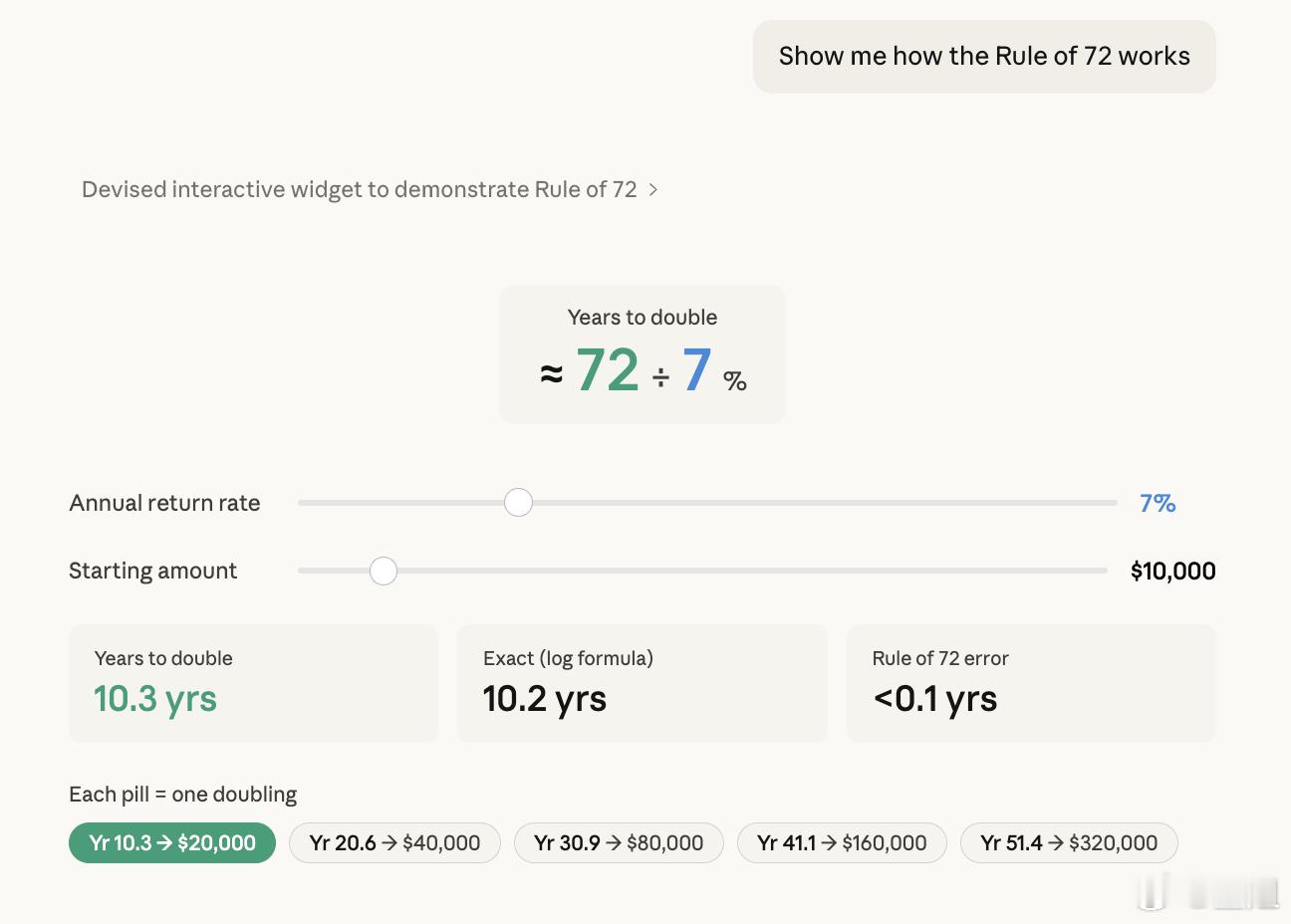Click the 'Starting amount' label

click(152, 572)
